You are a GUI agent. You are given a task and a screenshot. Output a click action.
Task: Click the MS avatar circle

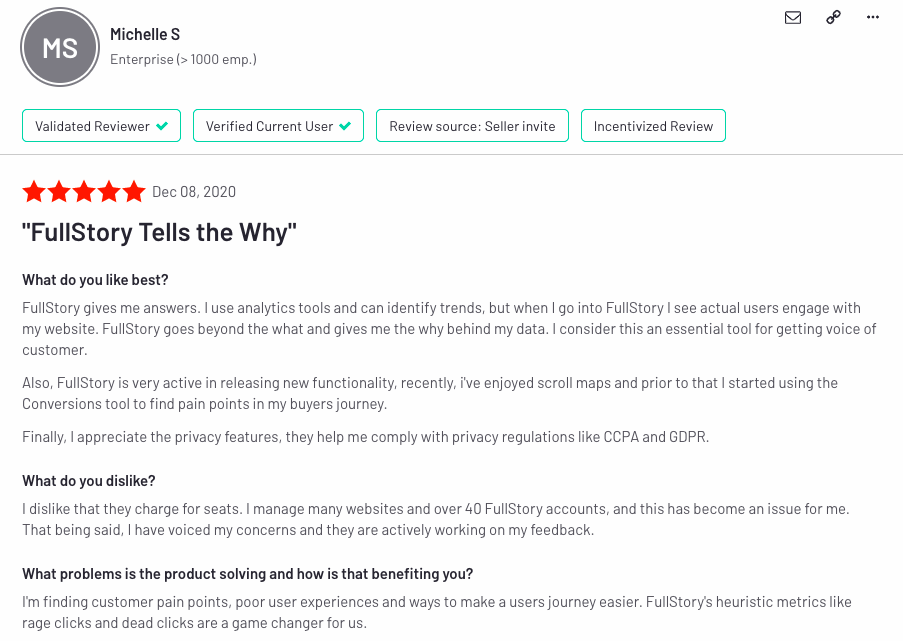click(x=60, y=47)
